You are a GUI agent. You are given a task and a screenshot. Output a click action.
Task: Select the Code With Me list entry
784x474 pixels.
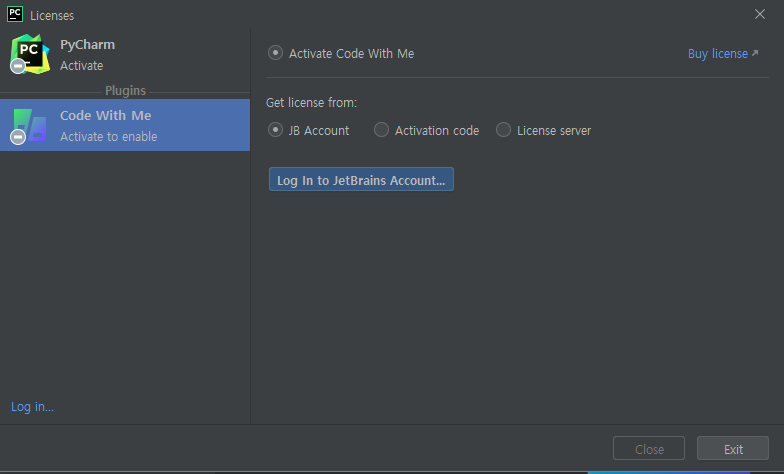point(125,125)
